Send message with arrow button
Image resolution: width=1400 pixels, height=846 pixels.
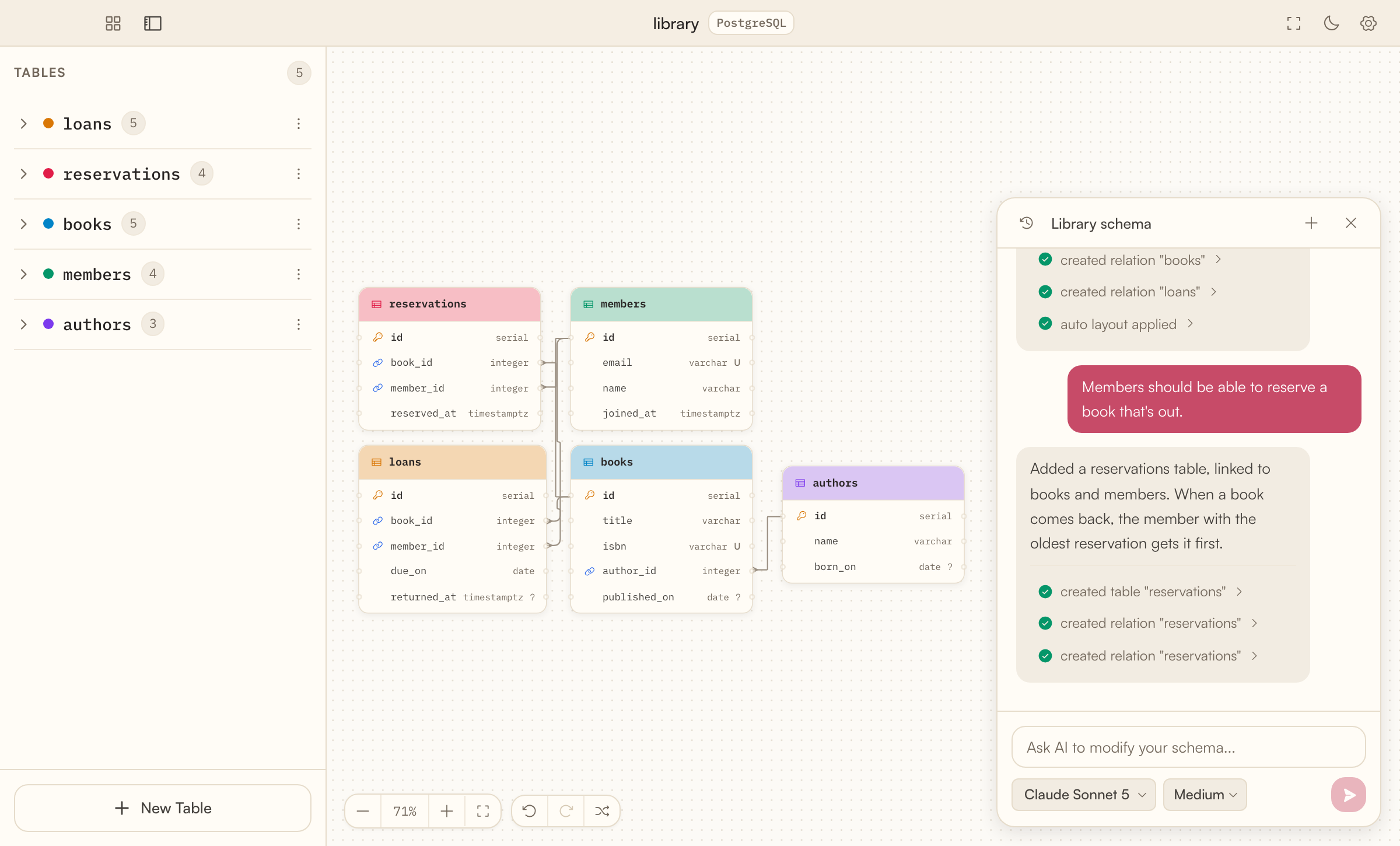coord(1349,795)
